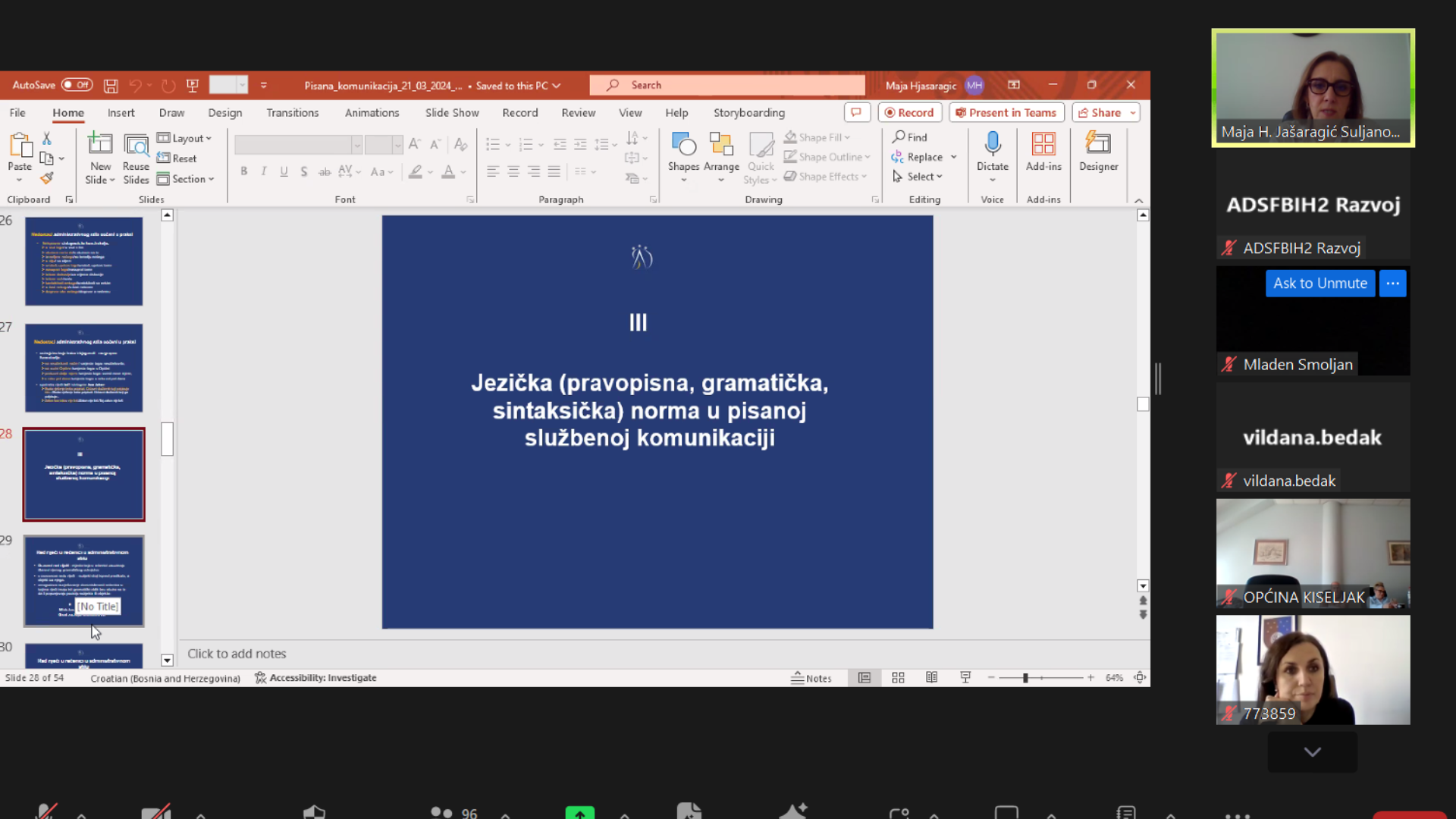Screen dimensions: 1456x819
Task: Click the New Slide icon
Action: tap(100, 143)
